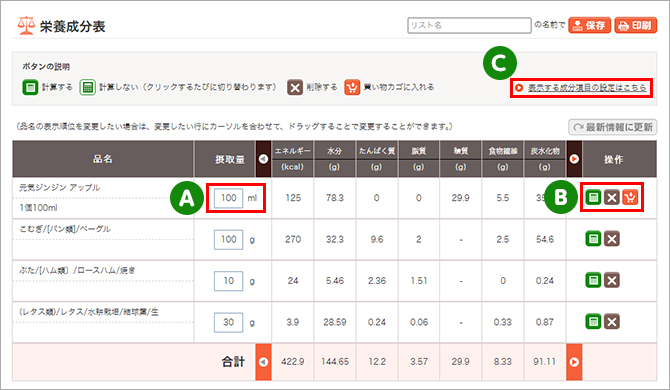Image resolution: width=670 pixels, height=390 pixels.
Task: Delete the ベーグル row
Action: (x=611, y=239)
